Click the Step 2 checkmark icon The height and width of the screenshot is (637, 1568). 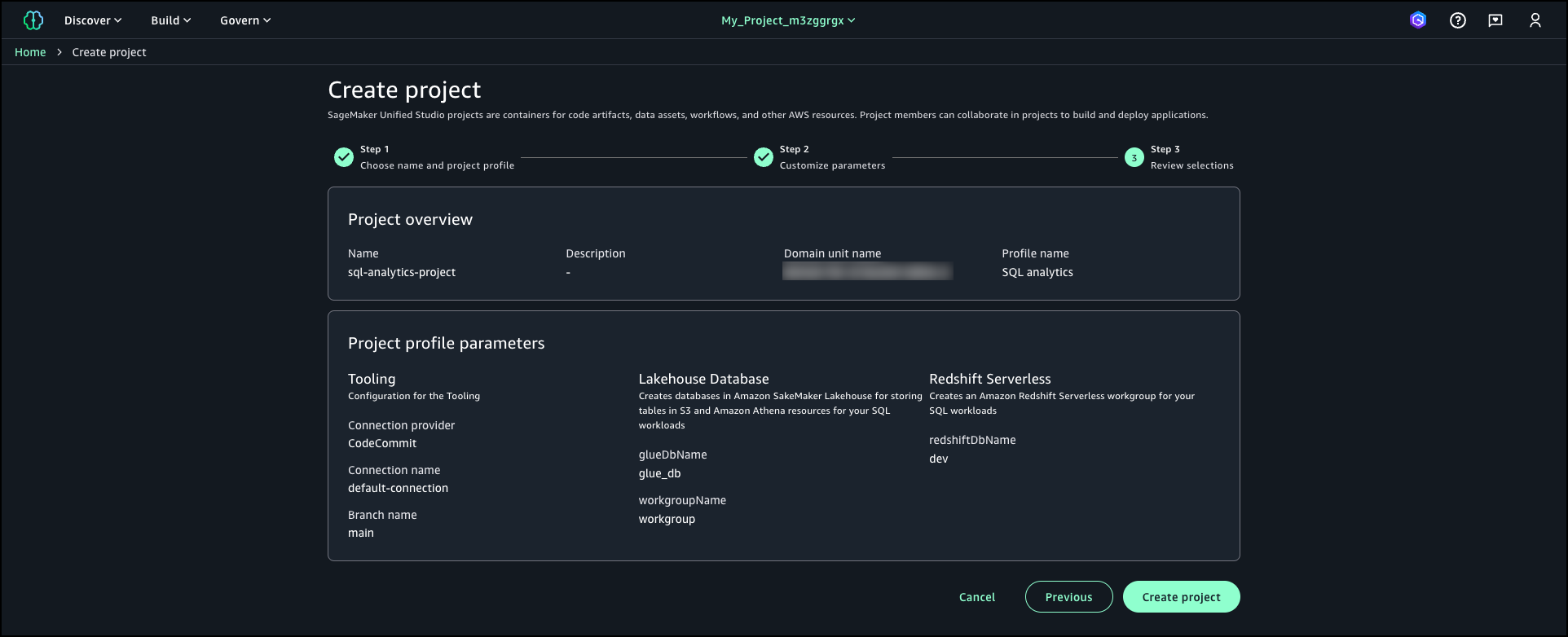coord(764,157)
